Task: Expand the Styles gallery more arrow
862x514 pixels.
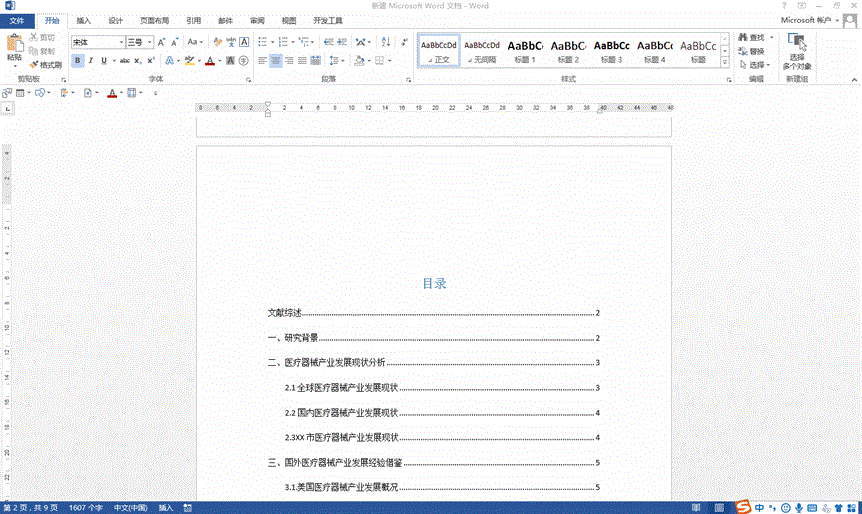Action: (x=725, y=60)
